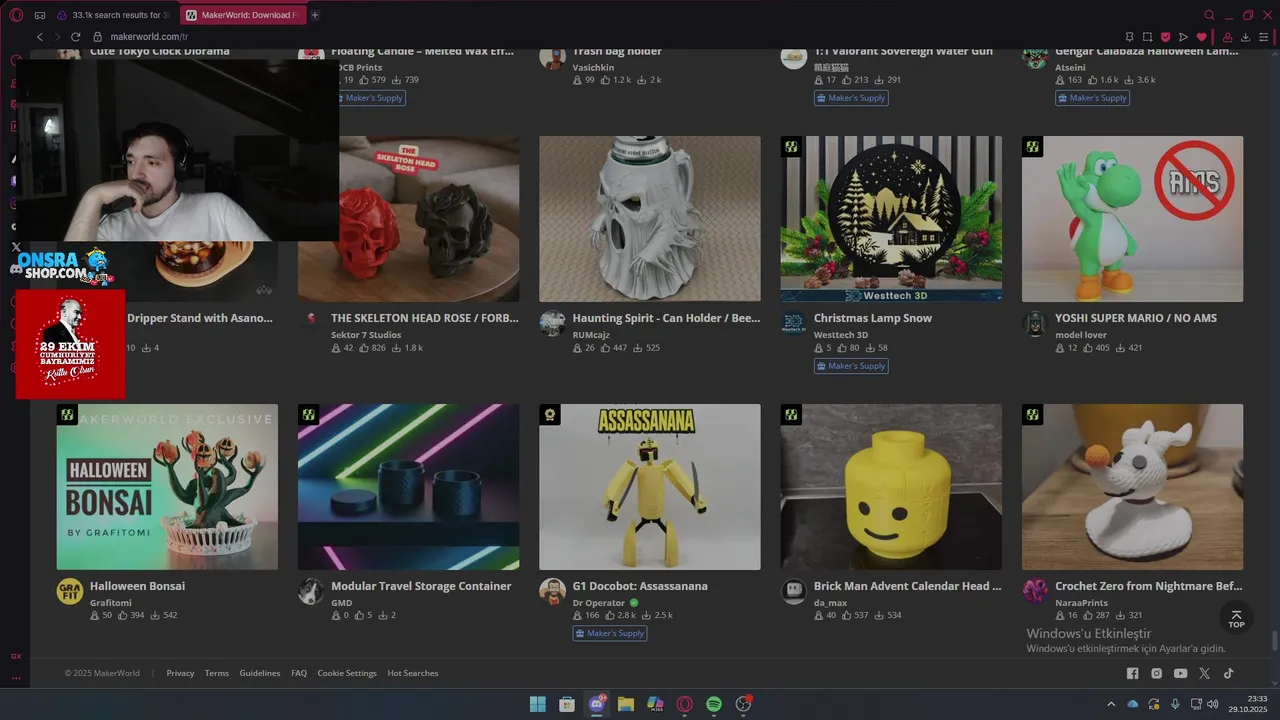Image resolution: width=1280 pixels, height=720 pixels.
Task: Open 'G1 Docobot: Assassanana' title link
Action: [x=640, y=586]
